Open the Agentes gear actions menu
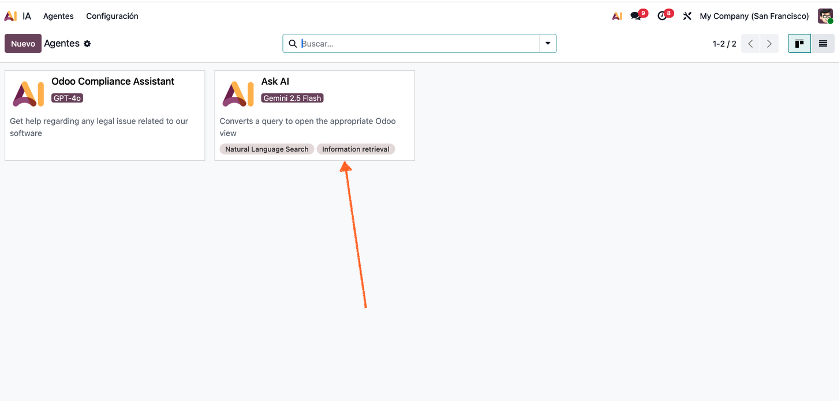This screenshot has width=839, height=401. (x=87, y=43)
